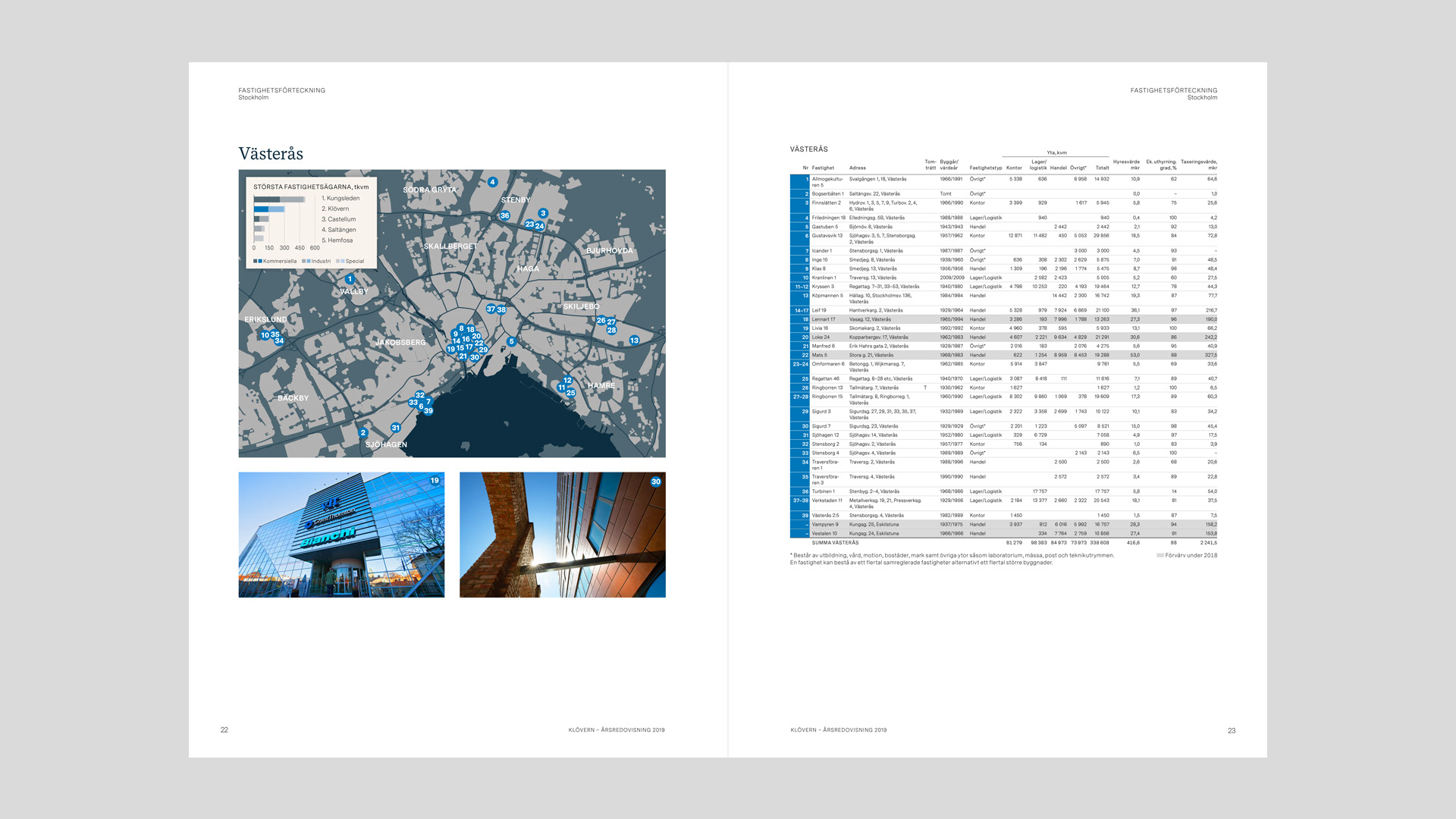The height and width of the screenshot is (819, 1456).
Task: Select map marker number 32
Action: point(420,395)
